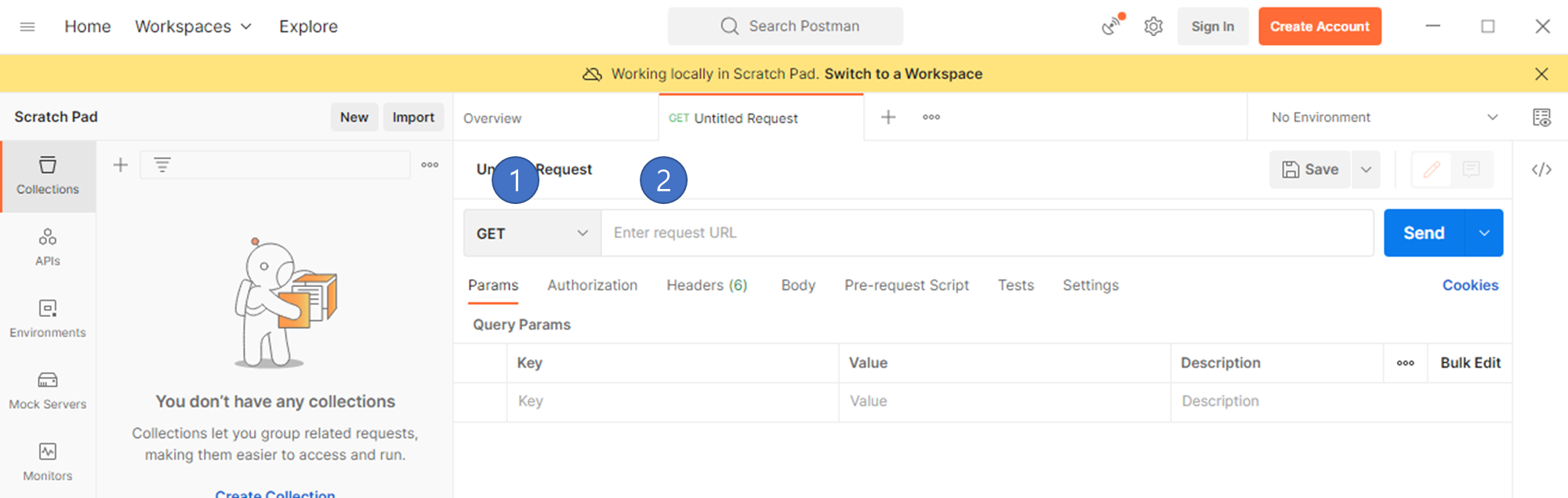Open the request Settings tab
Viewport: 1568px width, 498px height.
1091,285
